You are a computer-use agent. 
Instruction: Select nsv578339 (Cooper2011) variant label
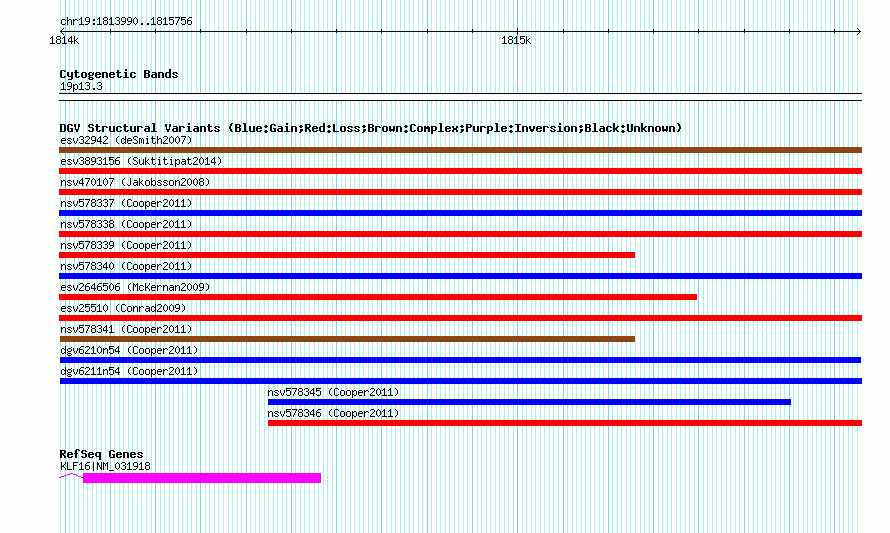[x=126, y=245]
